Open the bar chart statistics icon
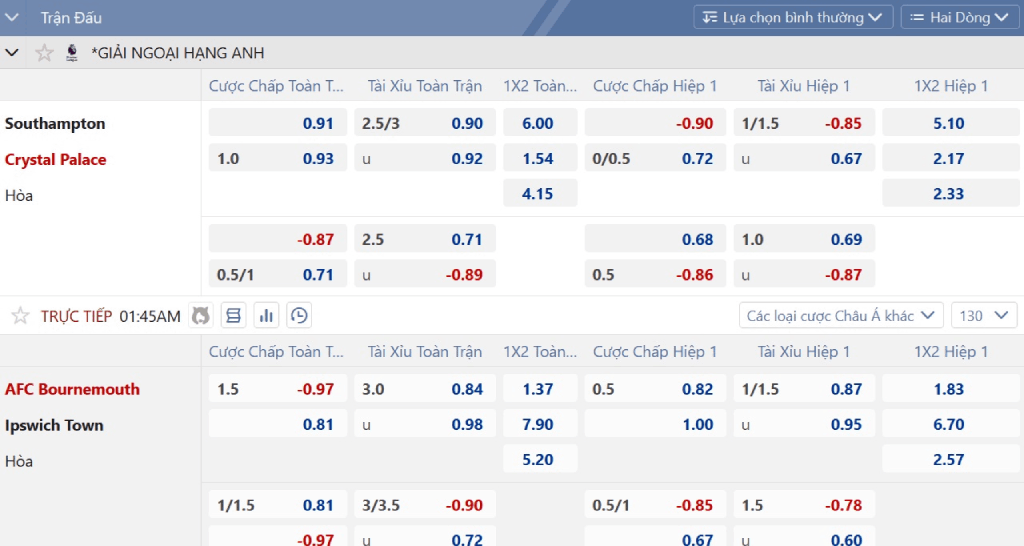 coord(266,316)
